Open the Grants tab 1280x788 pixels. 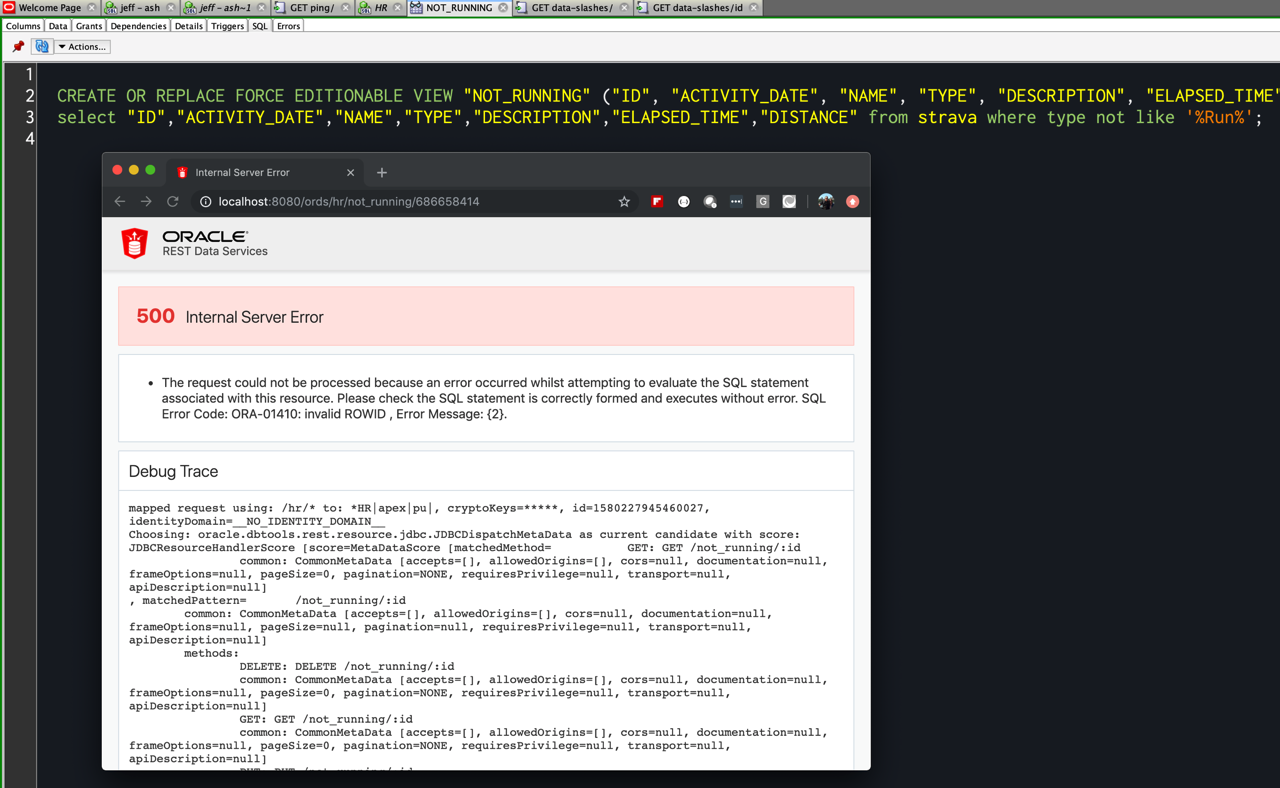89,26
